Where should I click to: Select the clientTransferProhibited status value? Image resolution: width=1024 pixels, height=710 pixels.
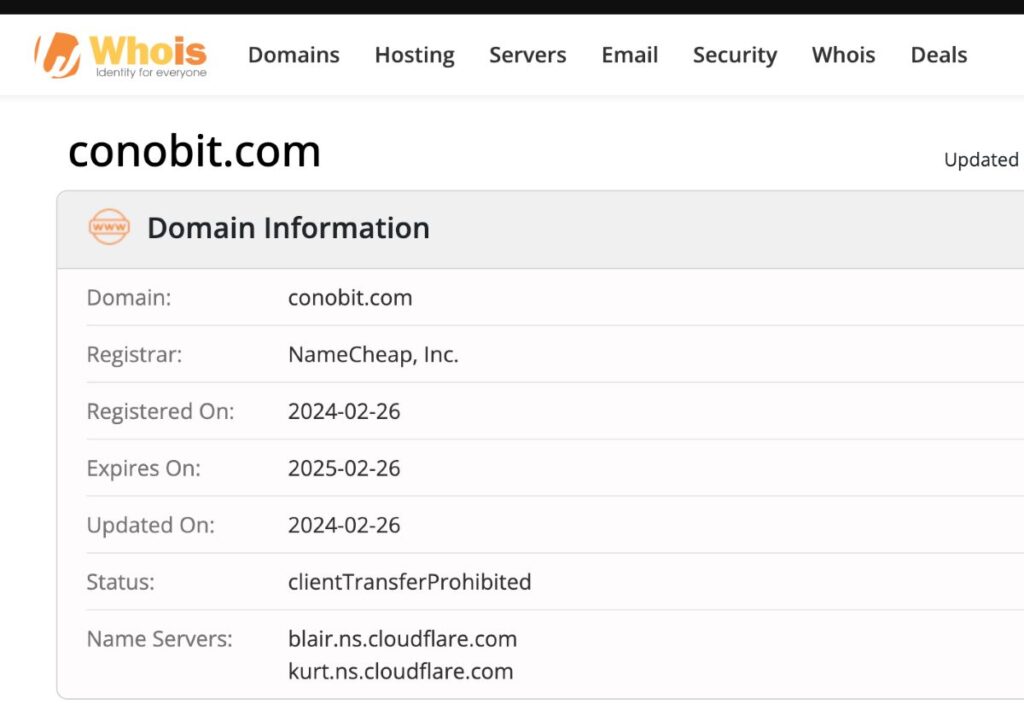coord(409,581)
